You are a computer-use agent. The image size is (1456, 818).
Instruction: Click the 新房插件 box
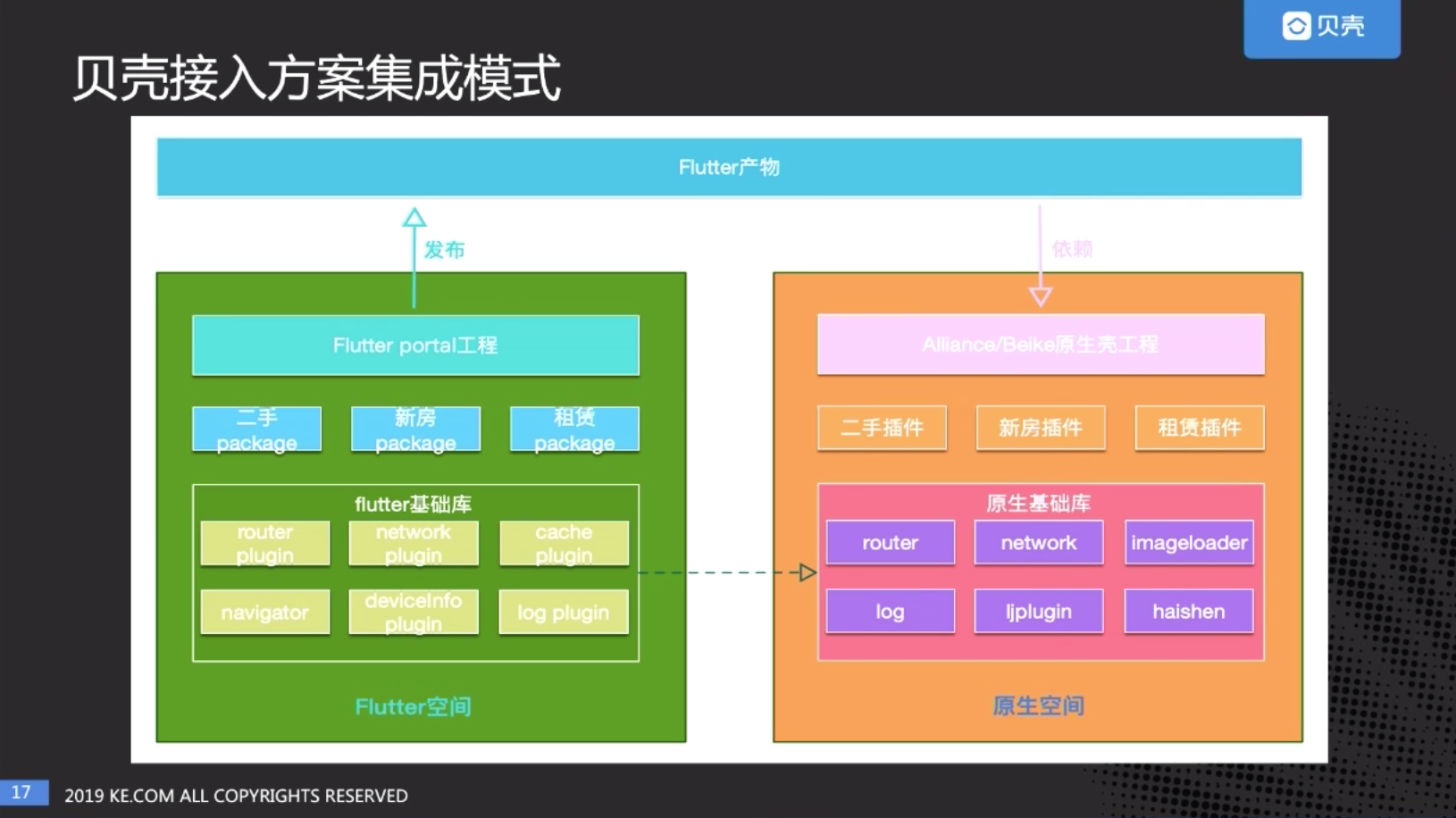tap(1041, 428)
